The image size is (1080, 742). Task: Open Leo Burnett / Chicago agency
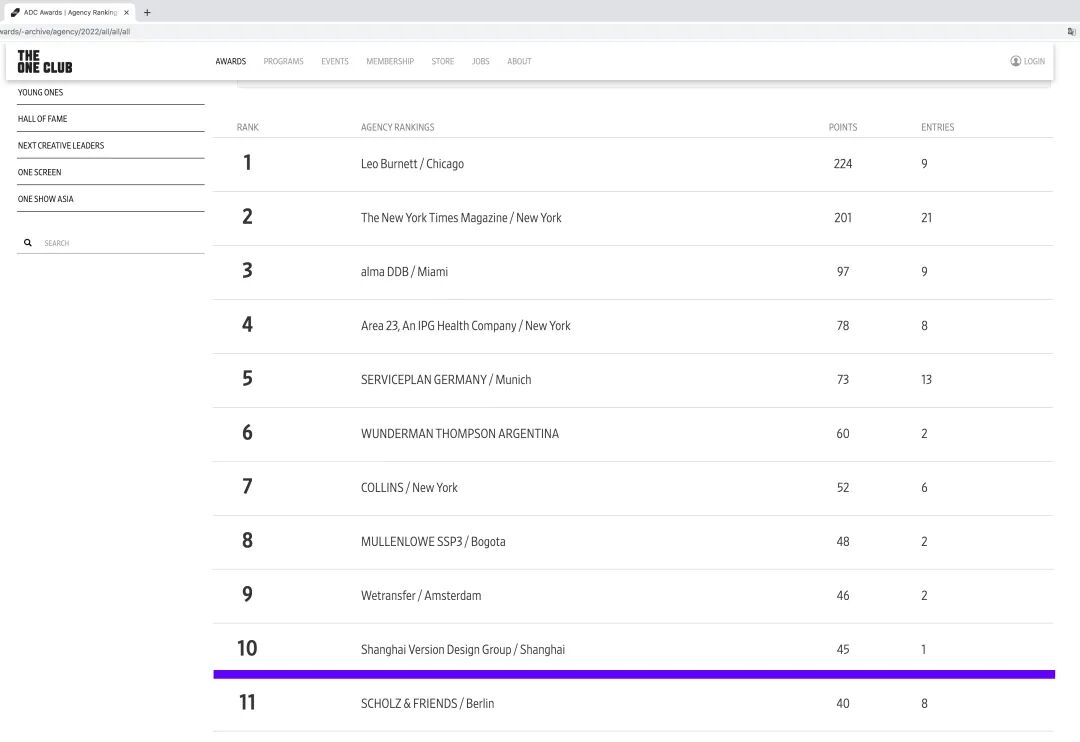412,164
